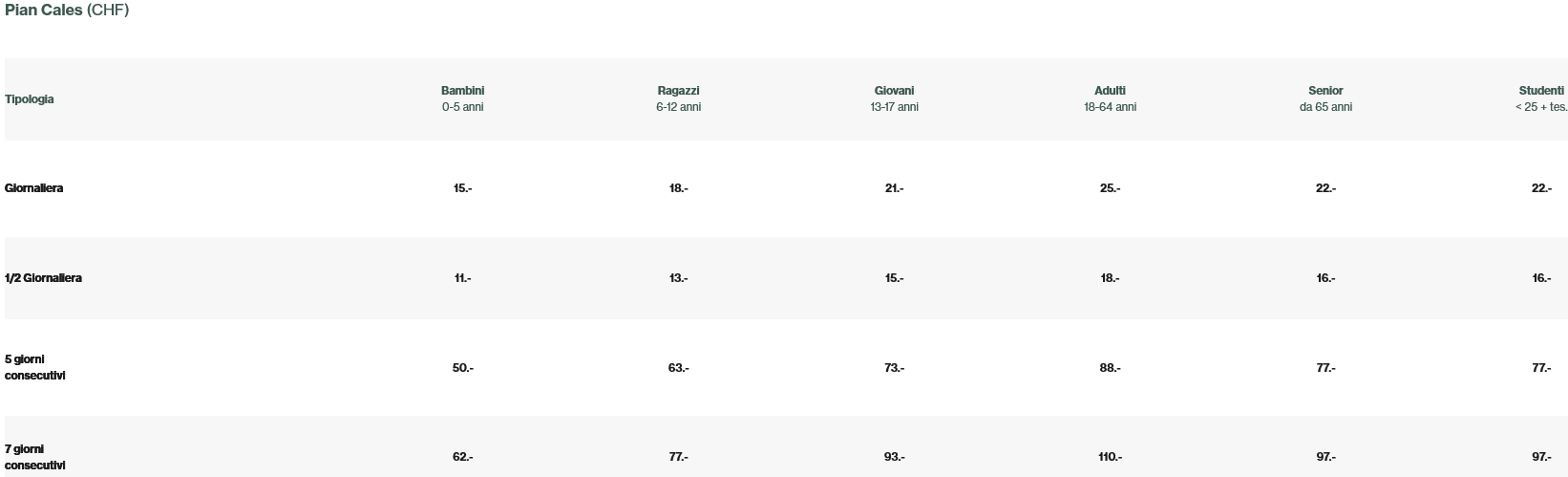Click the 5 giorni Giovani price 73.-
This screenshot has height=477, width=1568.
(x=895, y=368)
